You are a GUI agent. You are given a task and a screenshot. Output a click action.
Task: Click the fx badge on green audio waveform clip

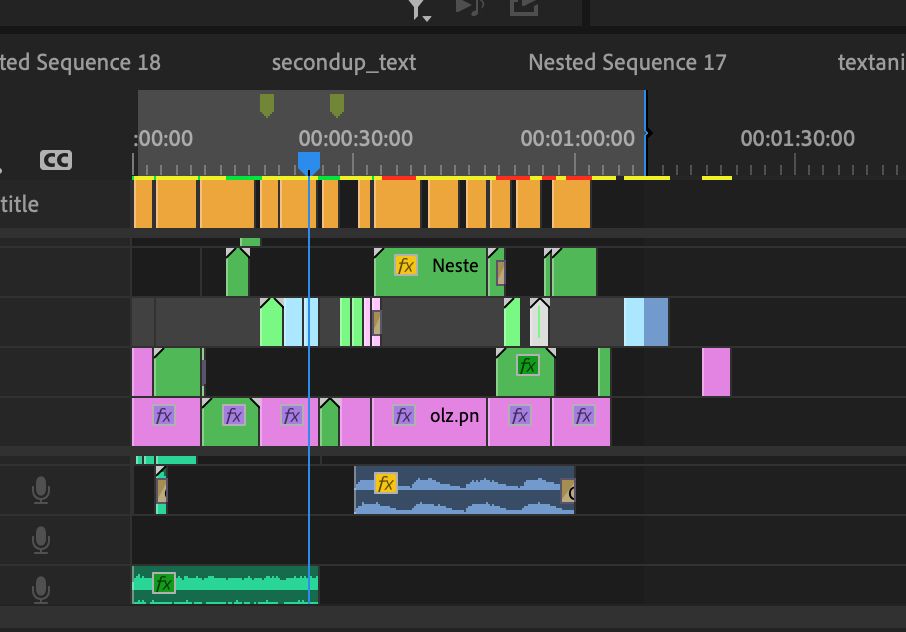(164, 583)
